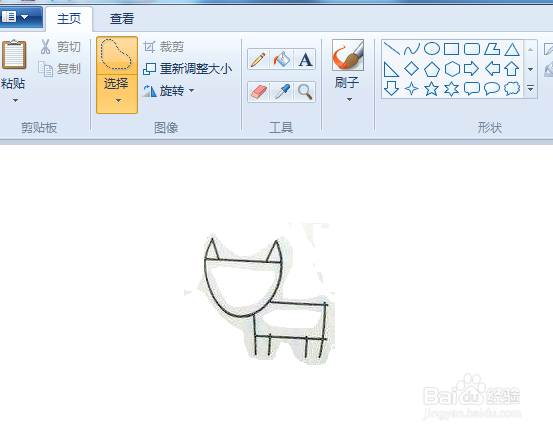Choose the Five-point star shape
Screen dimensions: 553x433
click(432, 89)
